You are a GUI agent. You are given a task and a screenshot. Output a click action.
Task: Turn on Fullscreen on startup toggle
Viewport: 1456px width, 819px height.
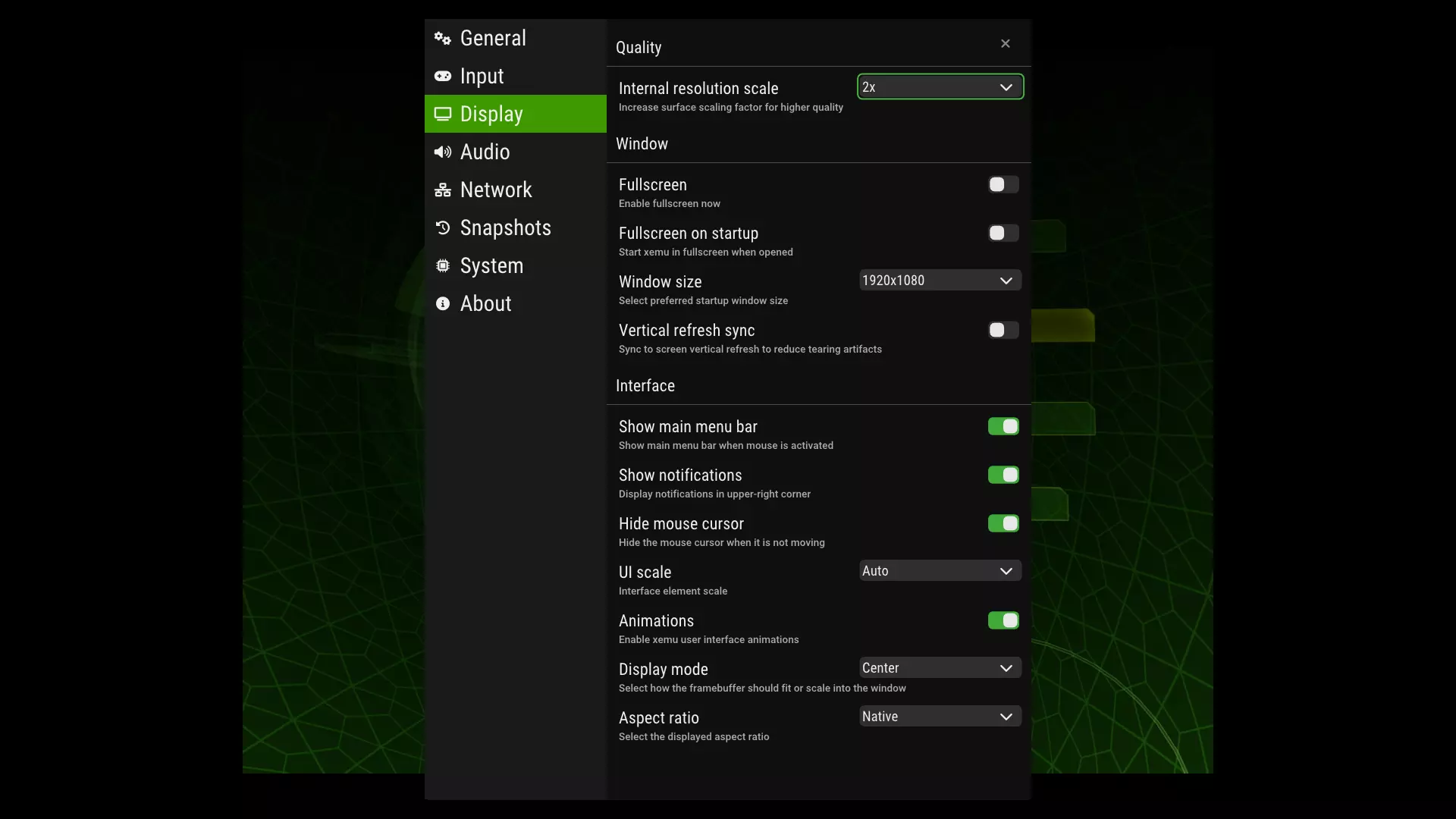coord(1003,234)
